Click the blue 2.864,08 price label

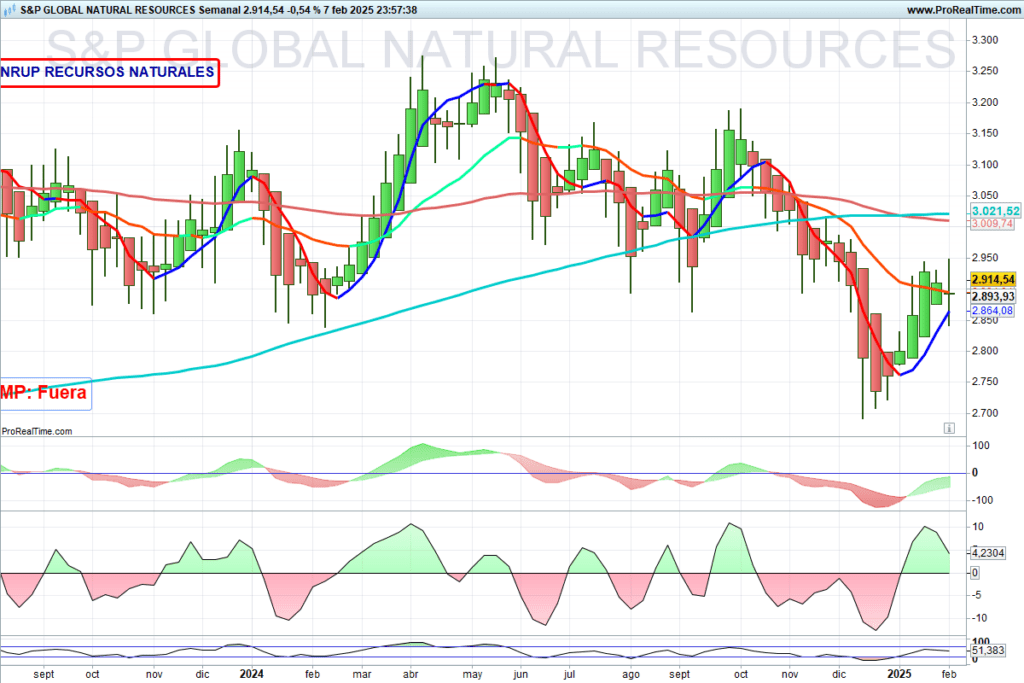point(993,311)
